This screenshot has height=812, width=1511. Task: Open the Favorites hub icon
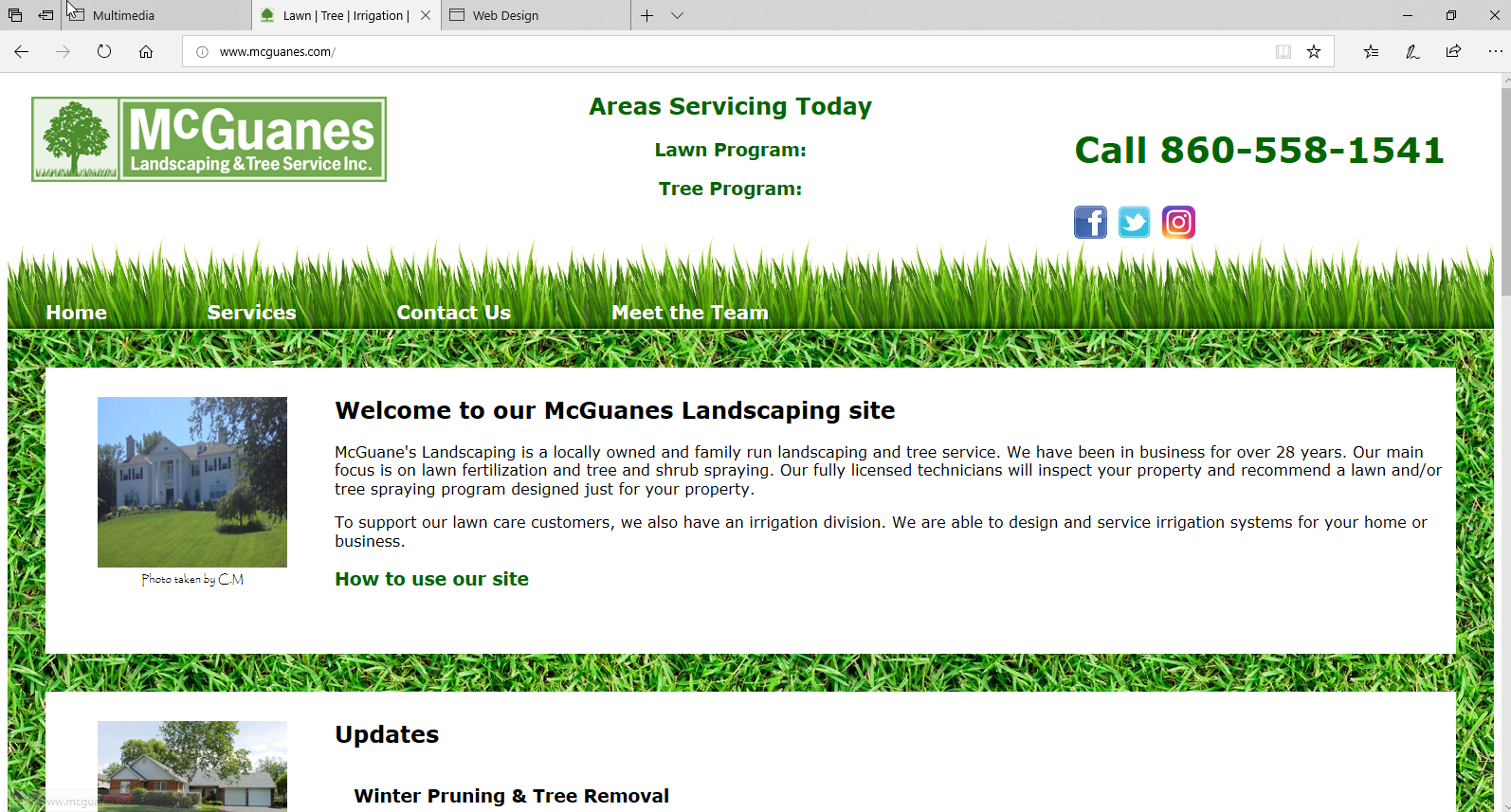tap(1371, 51)
